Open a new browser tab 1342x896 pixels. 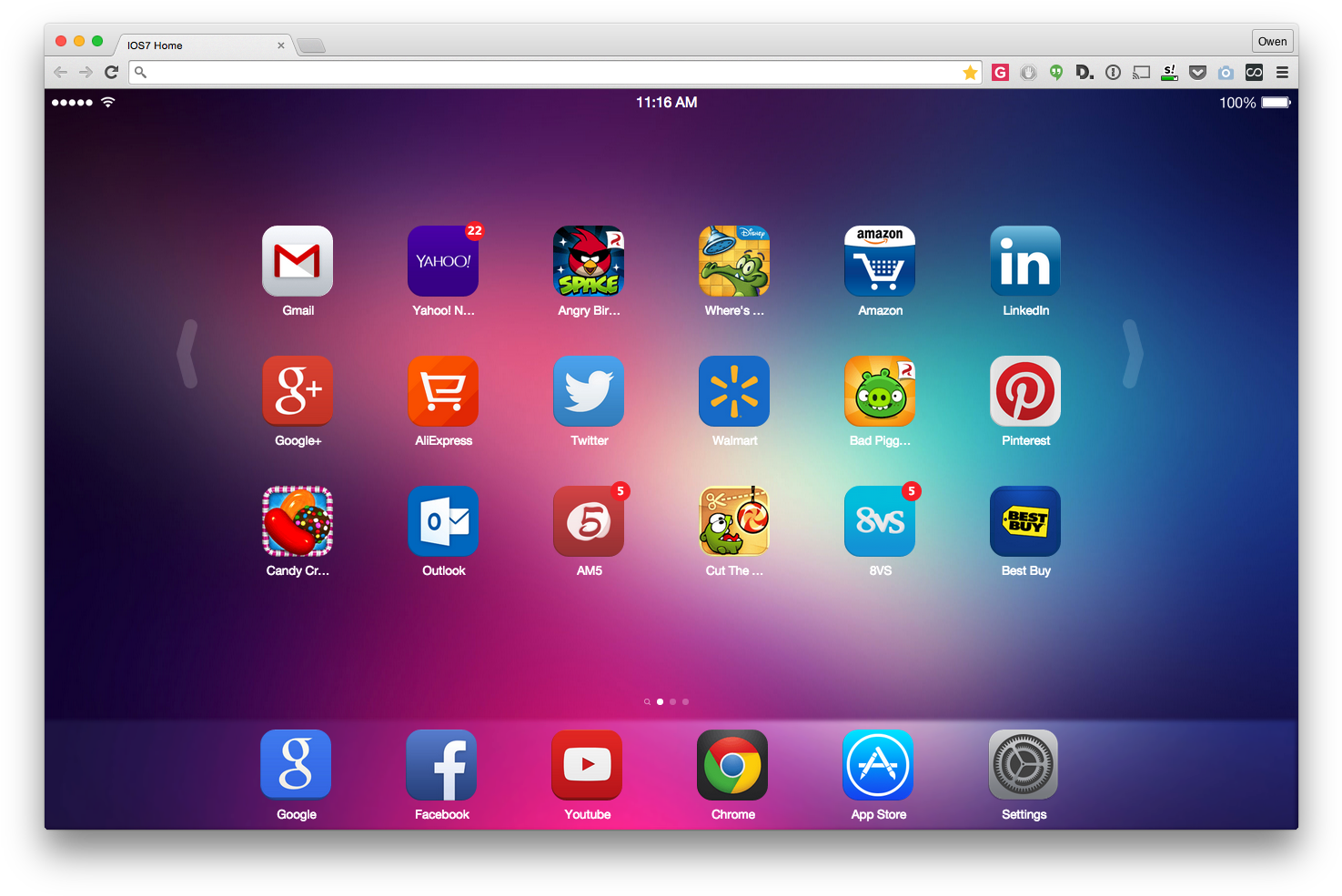point(311,45)
